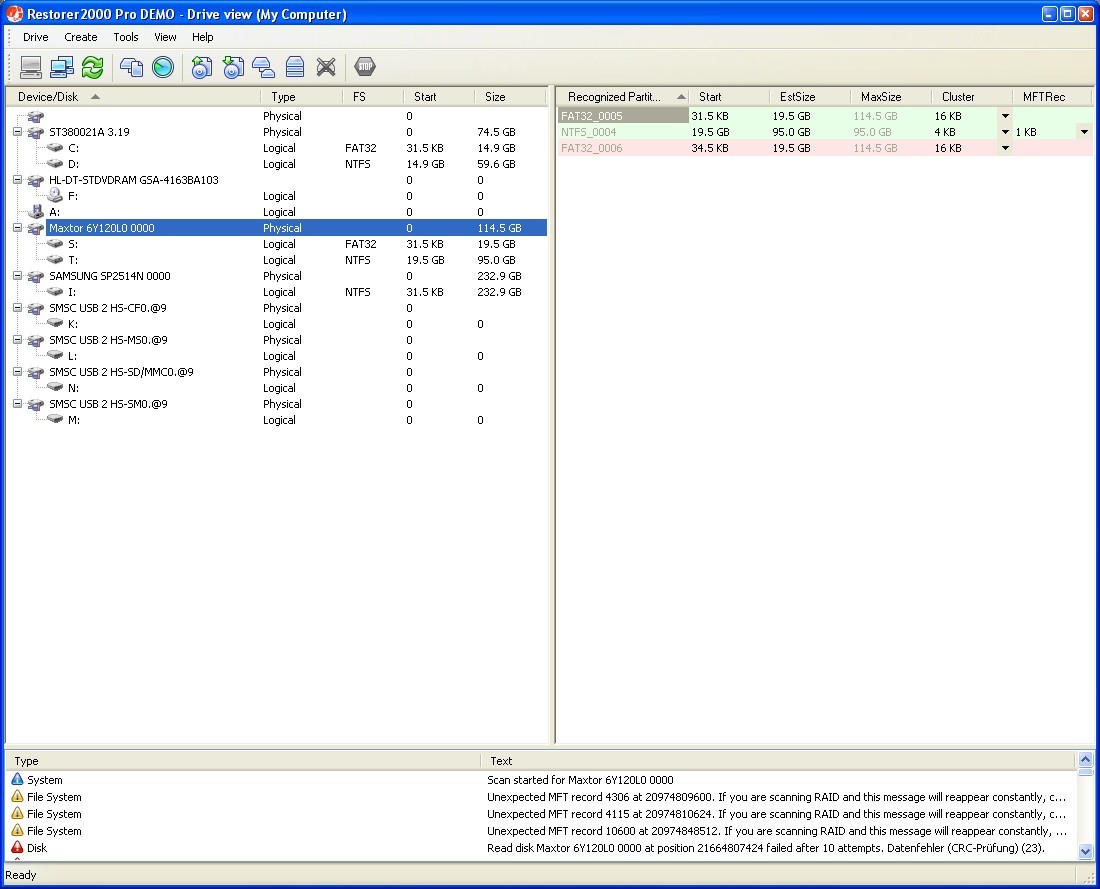Click the create region toolbar icon
This screenshot has height=889, width=1100.
(x=263, y=67)
